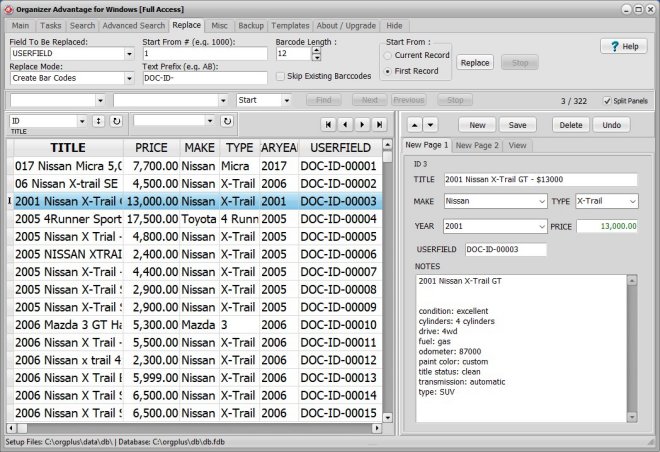
Task: Open first empty search field dropdown
Action: [x=100, y=100]
